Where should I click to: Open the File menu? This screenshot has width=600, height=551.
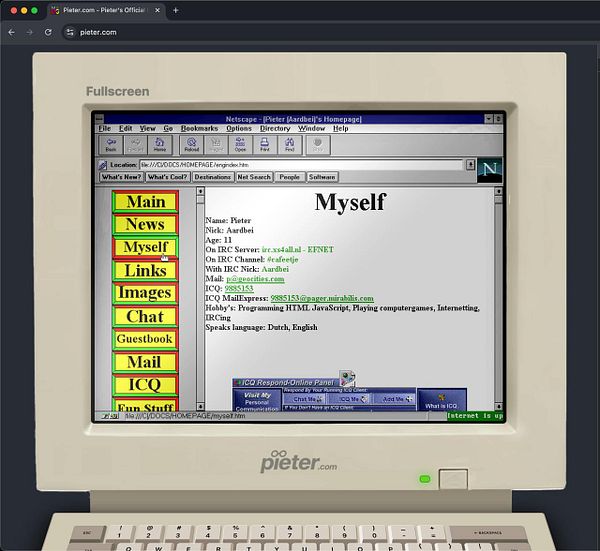(x=104, y=129)
